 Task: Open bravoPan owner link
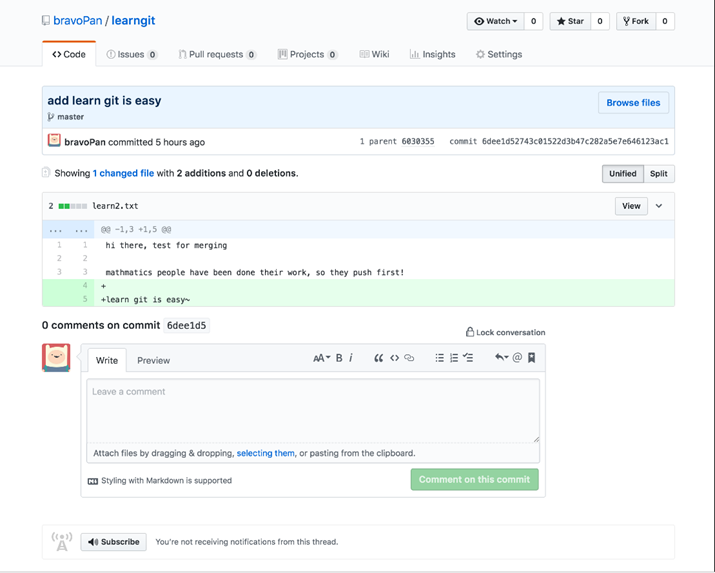[x=78, y=21]
